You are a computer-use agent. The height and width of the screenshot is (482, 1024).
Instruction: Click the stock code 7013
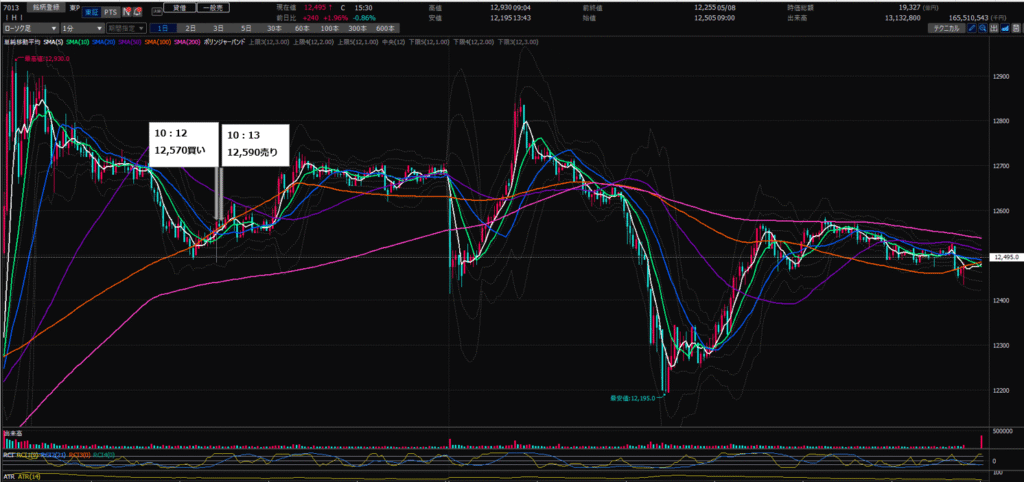[x=11, y=8]
